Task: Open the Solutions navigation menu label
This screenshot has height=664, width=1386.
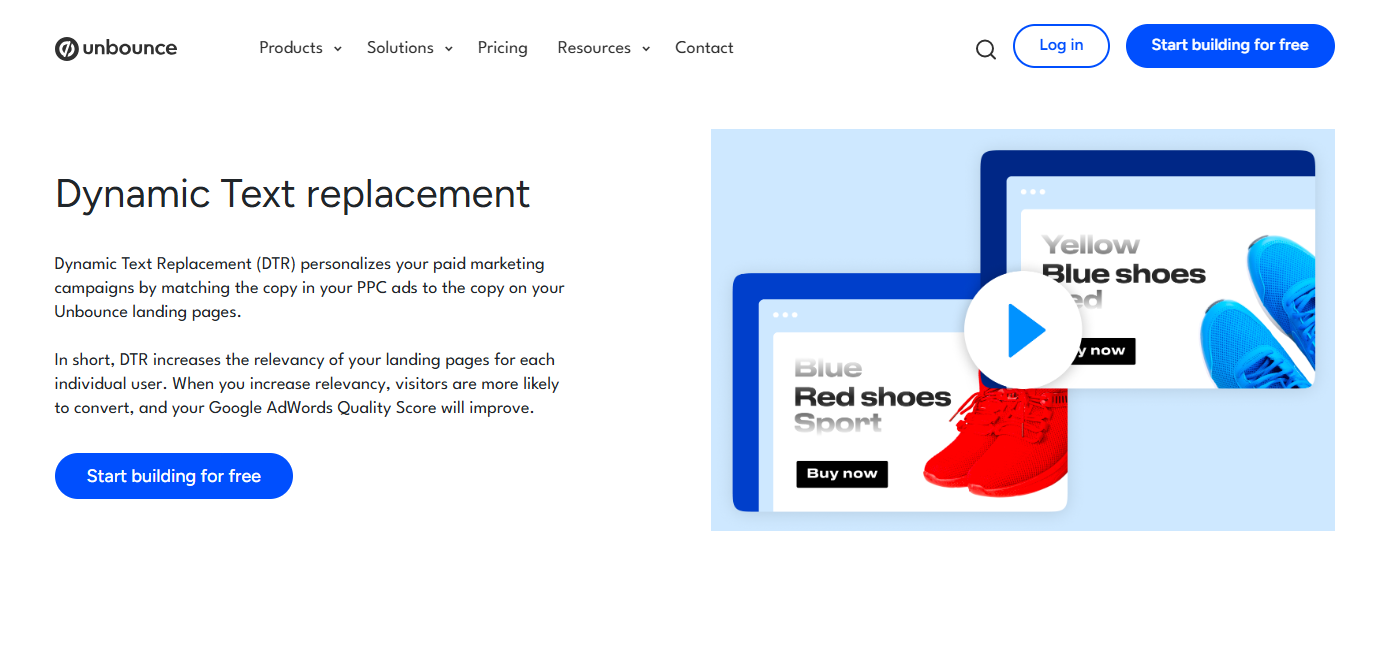Action: (x=400, y=48)
